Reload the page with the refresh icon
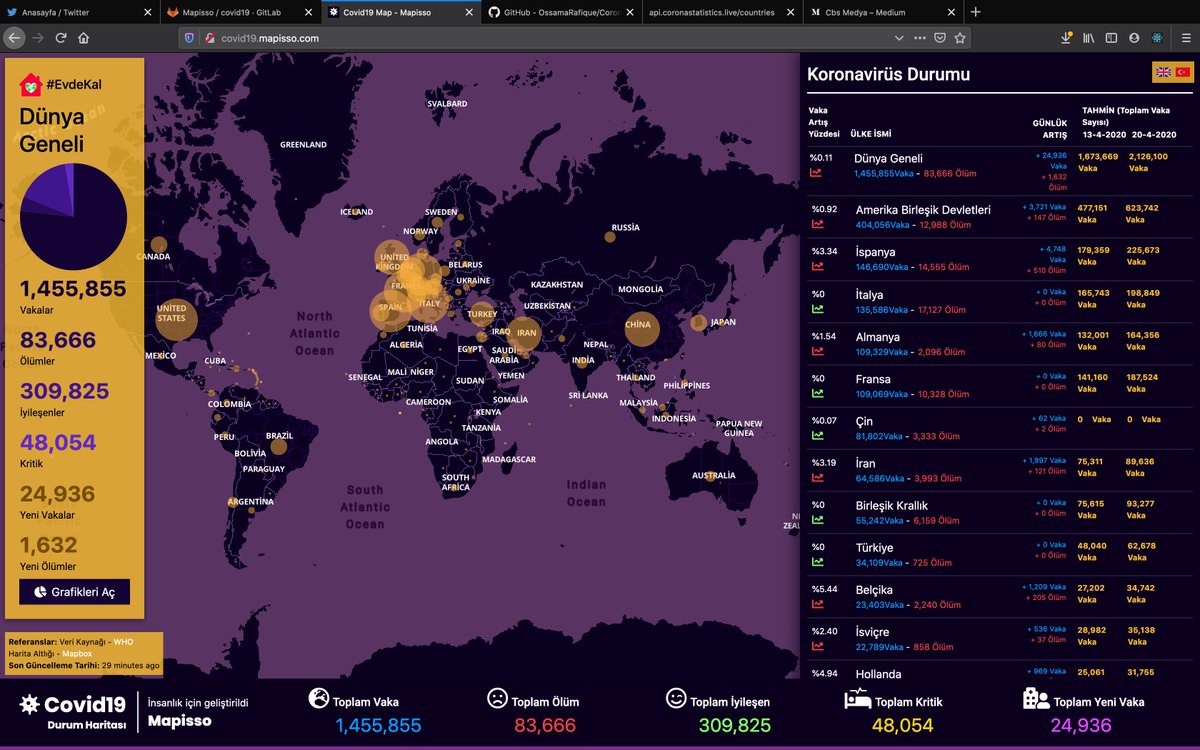 [x=61, y=38]
